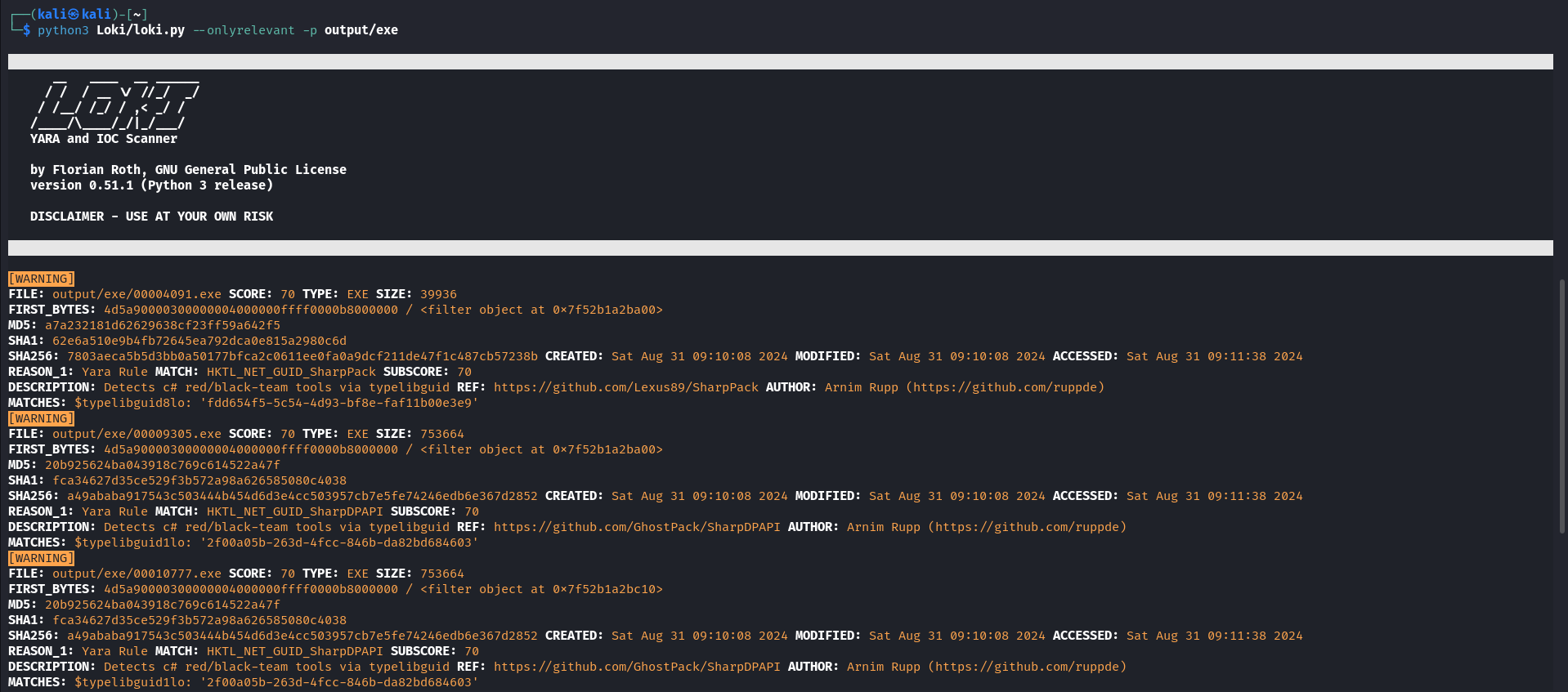Open the Lexus89/SharpPack GitHub link
The image size is (1568, 692).
coord(626,387)
